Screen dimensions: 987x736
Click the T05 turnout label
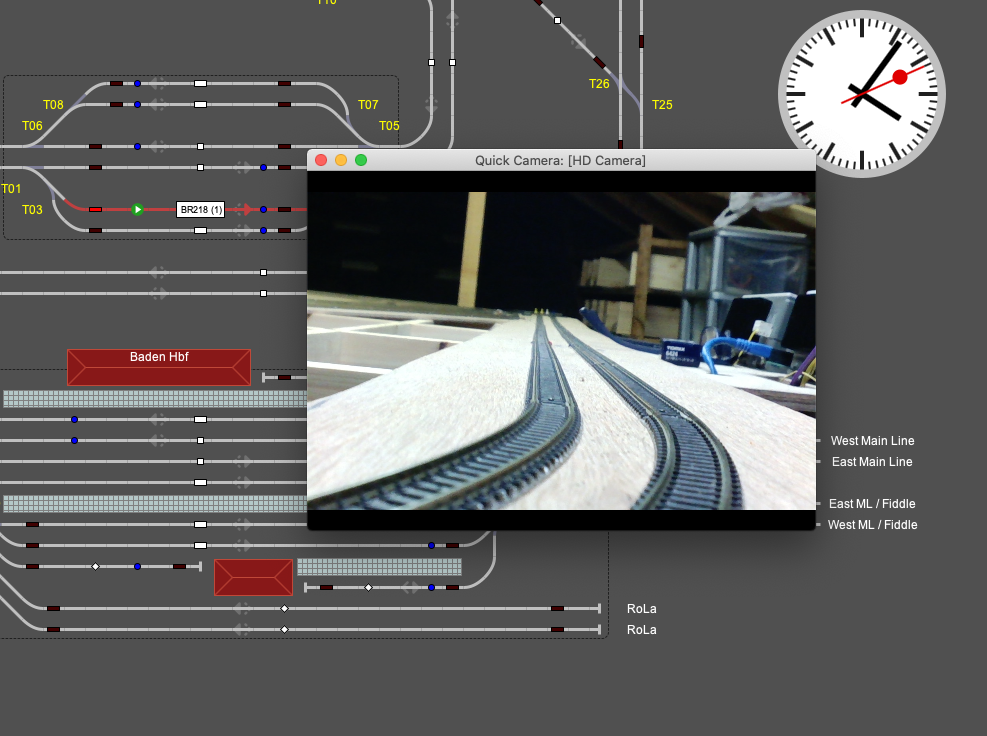pos(389,125)
